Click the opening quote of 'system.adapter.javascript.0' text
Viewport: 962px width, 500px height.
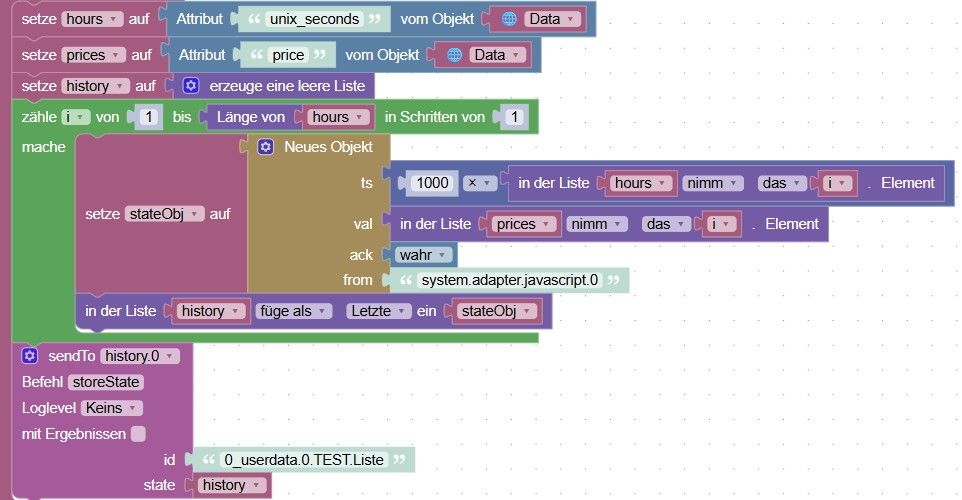[x=406, y=280]
